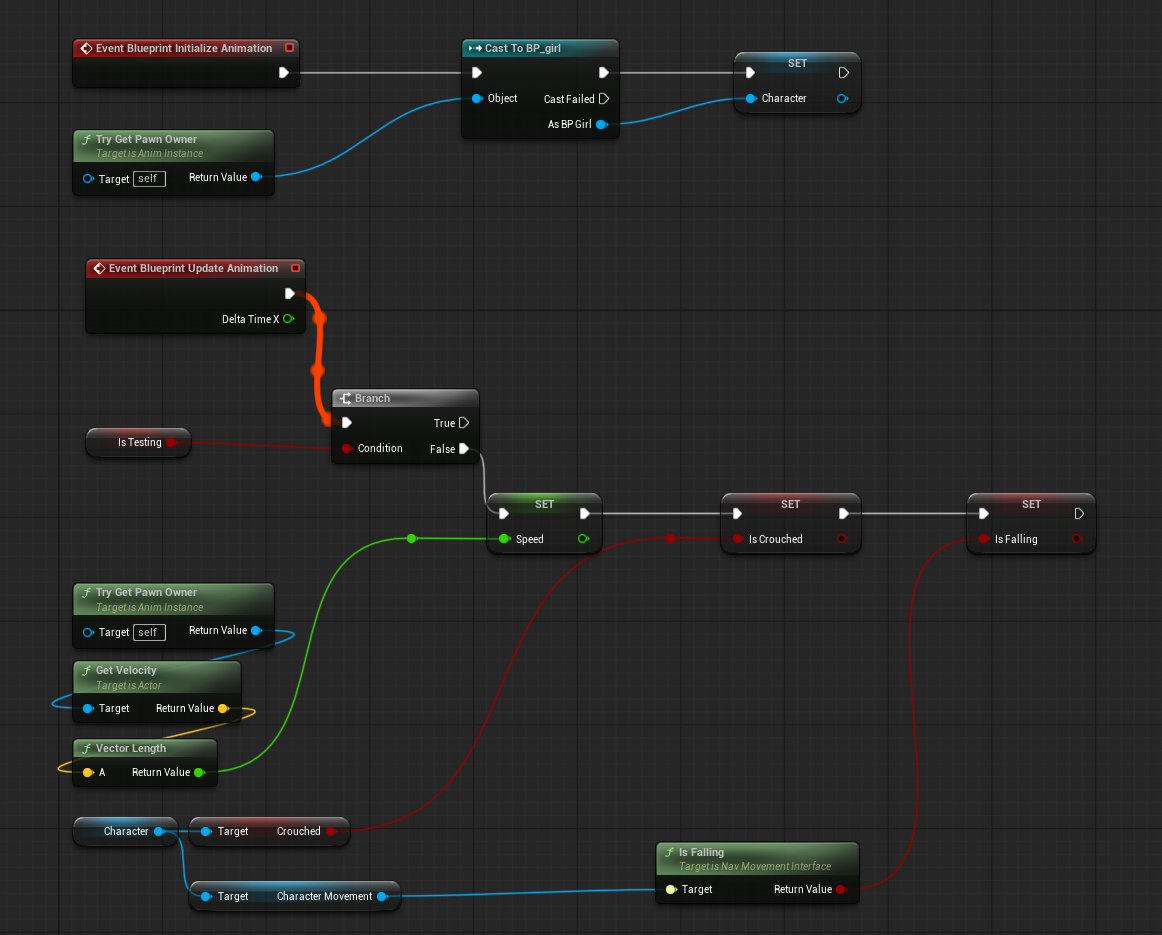Click the green reroute node on Speed wire
Image resolution: width=1162 pixels, height=935 pixels.
pos(411,539)
